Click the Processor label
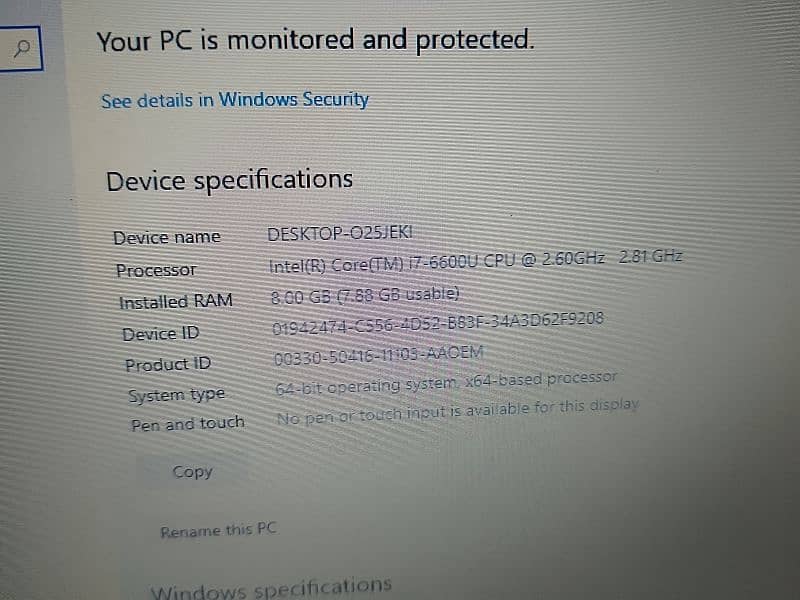This screenshot has width=800, height=600. click(x=156, y=270)
